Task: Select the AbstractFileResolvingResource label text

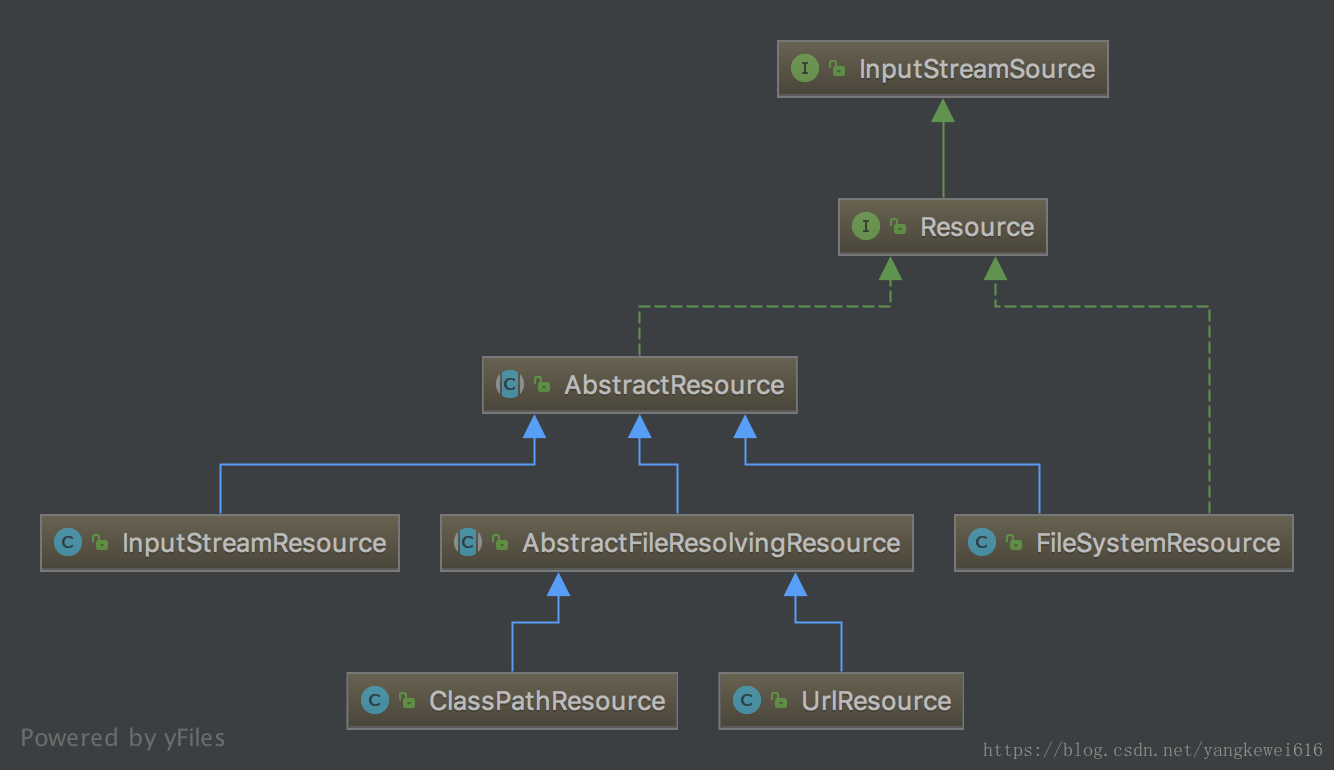Action: (711, 543)
